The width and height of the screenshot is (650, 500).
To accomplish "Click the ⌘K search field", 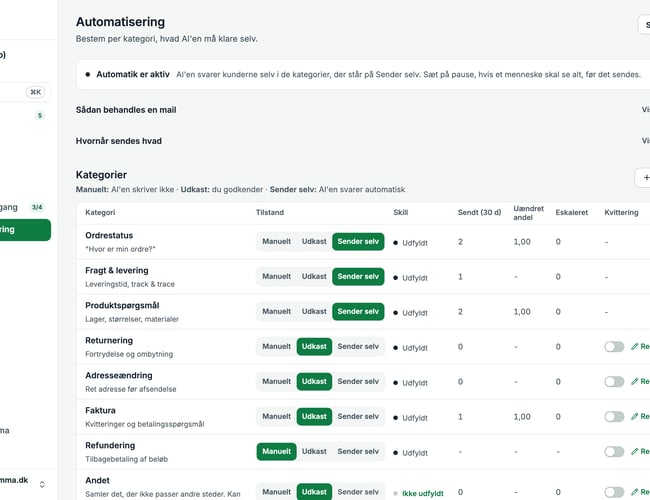I will [x=25, y=92].
